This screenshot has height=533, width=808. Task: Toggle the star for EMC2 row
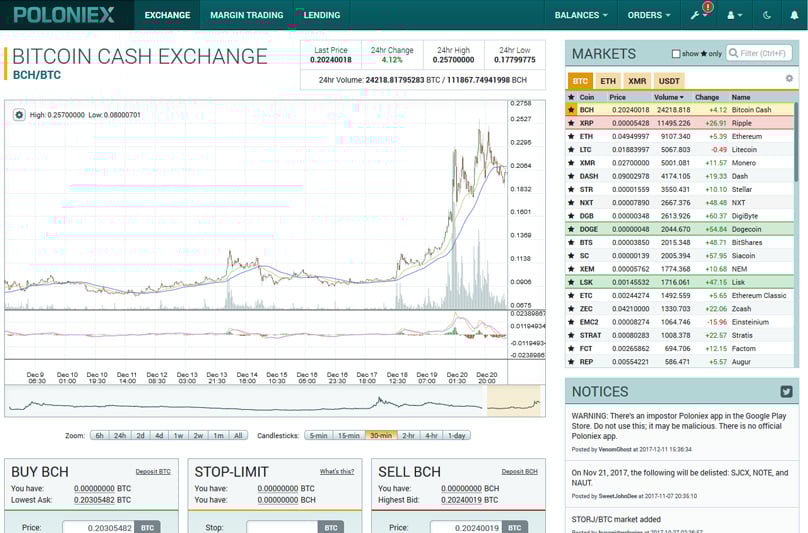click(571, 322)
